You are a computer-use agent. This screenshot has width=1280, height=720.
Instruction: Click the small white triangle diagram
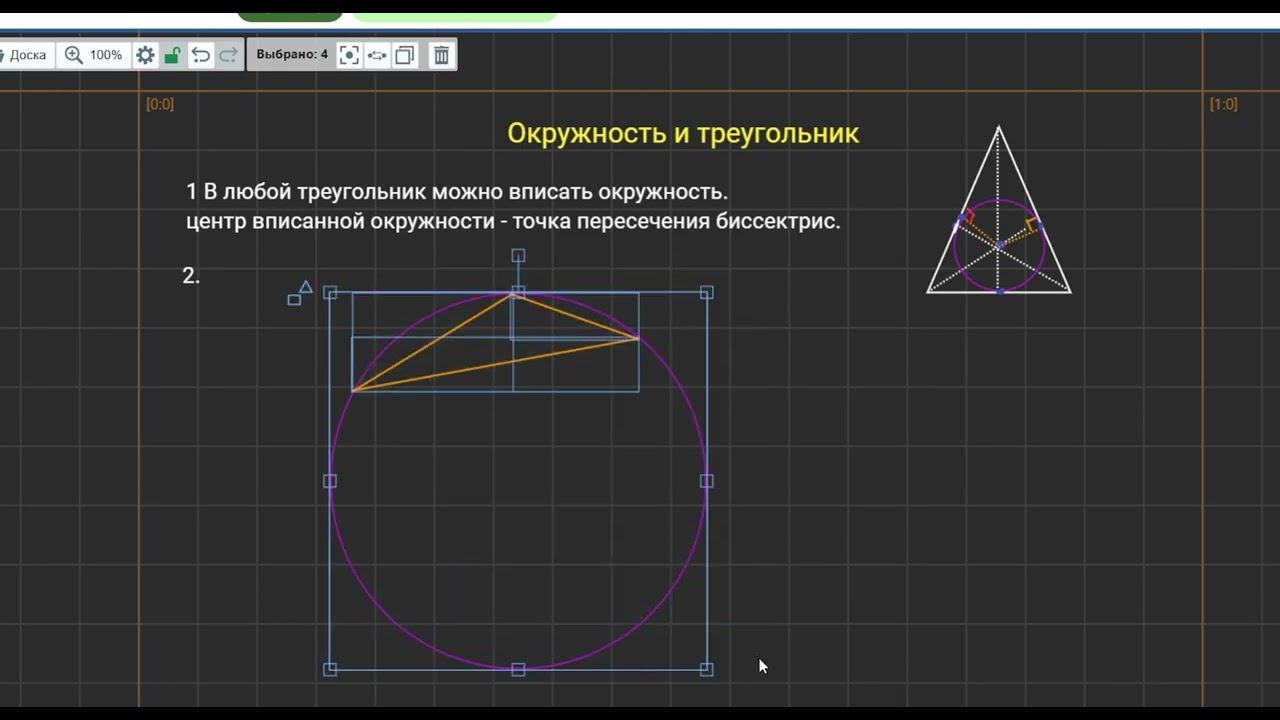[999, 210]
